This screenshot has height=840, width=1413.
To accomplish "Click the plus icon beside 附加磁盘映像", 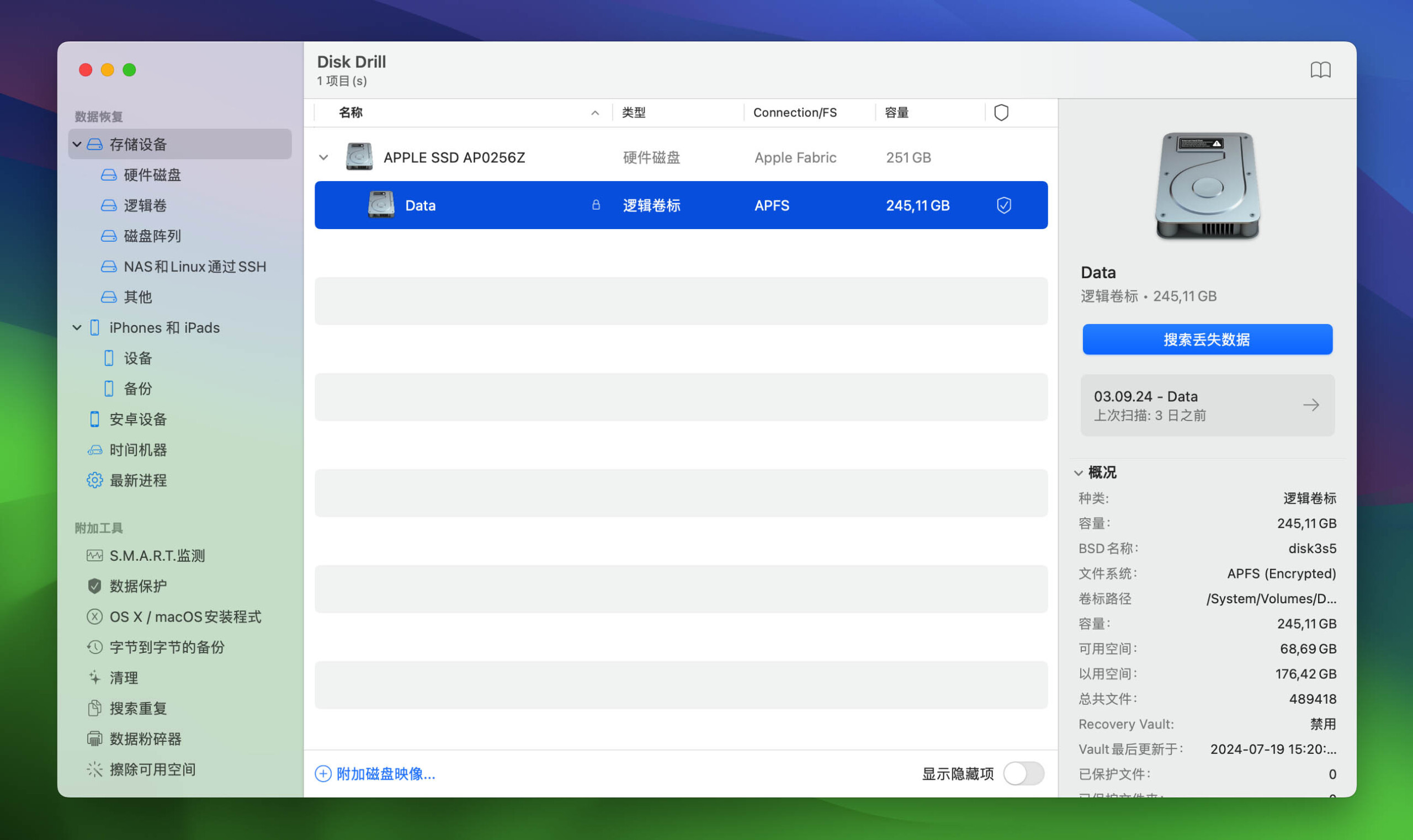I will click(323, 774).
